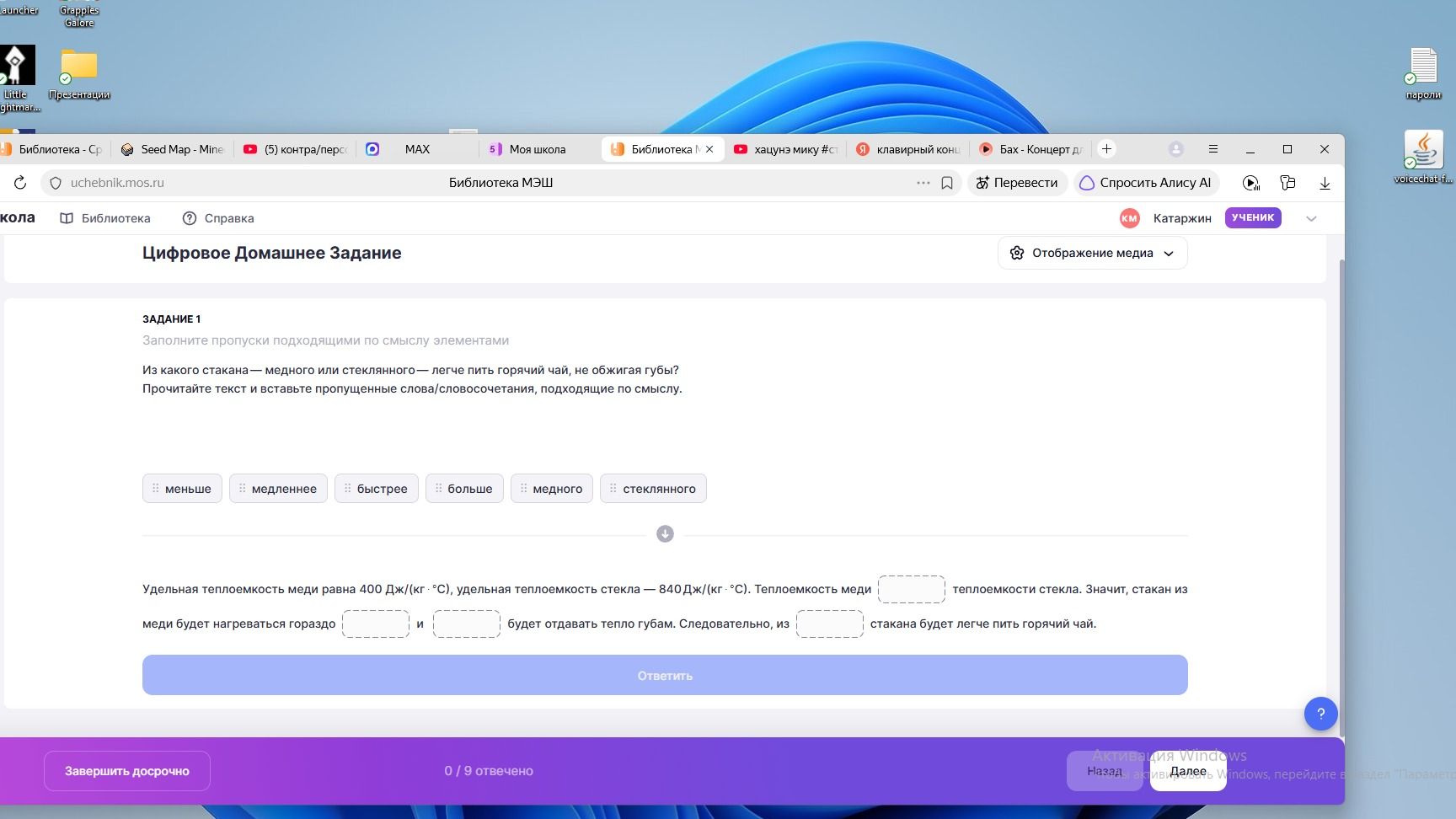Image resolution: width=1456 pixels, height=819 pixels.
Task: Open a new browser tab with plus
Action: pyautogui.click(x=1107, y=149)
